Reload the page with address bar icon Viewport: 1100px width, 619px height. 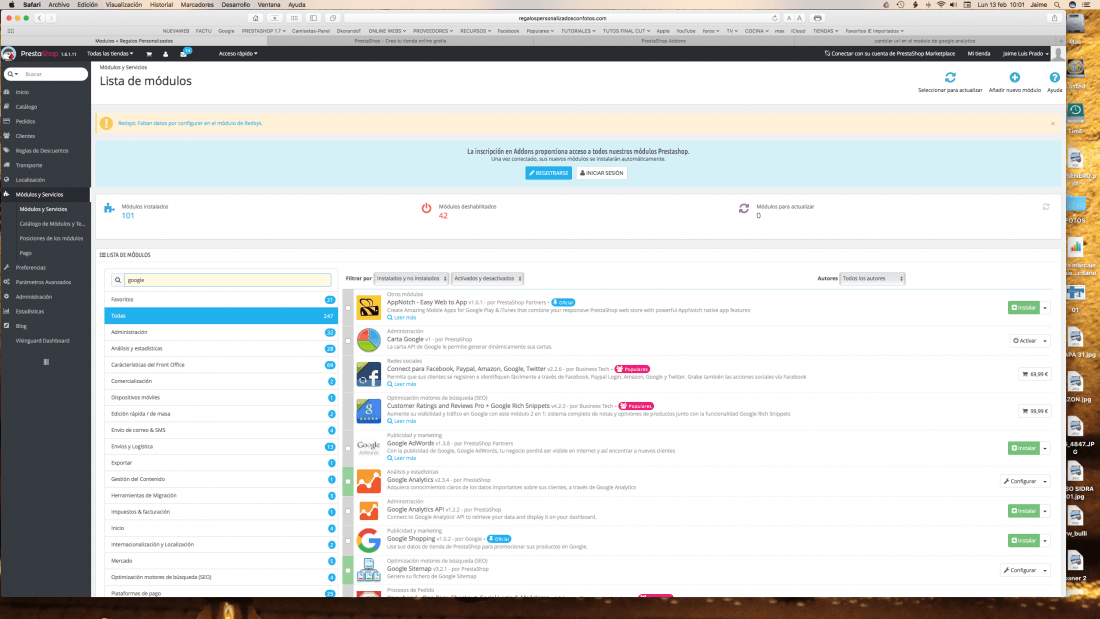click(x=774, y=18)
